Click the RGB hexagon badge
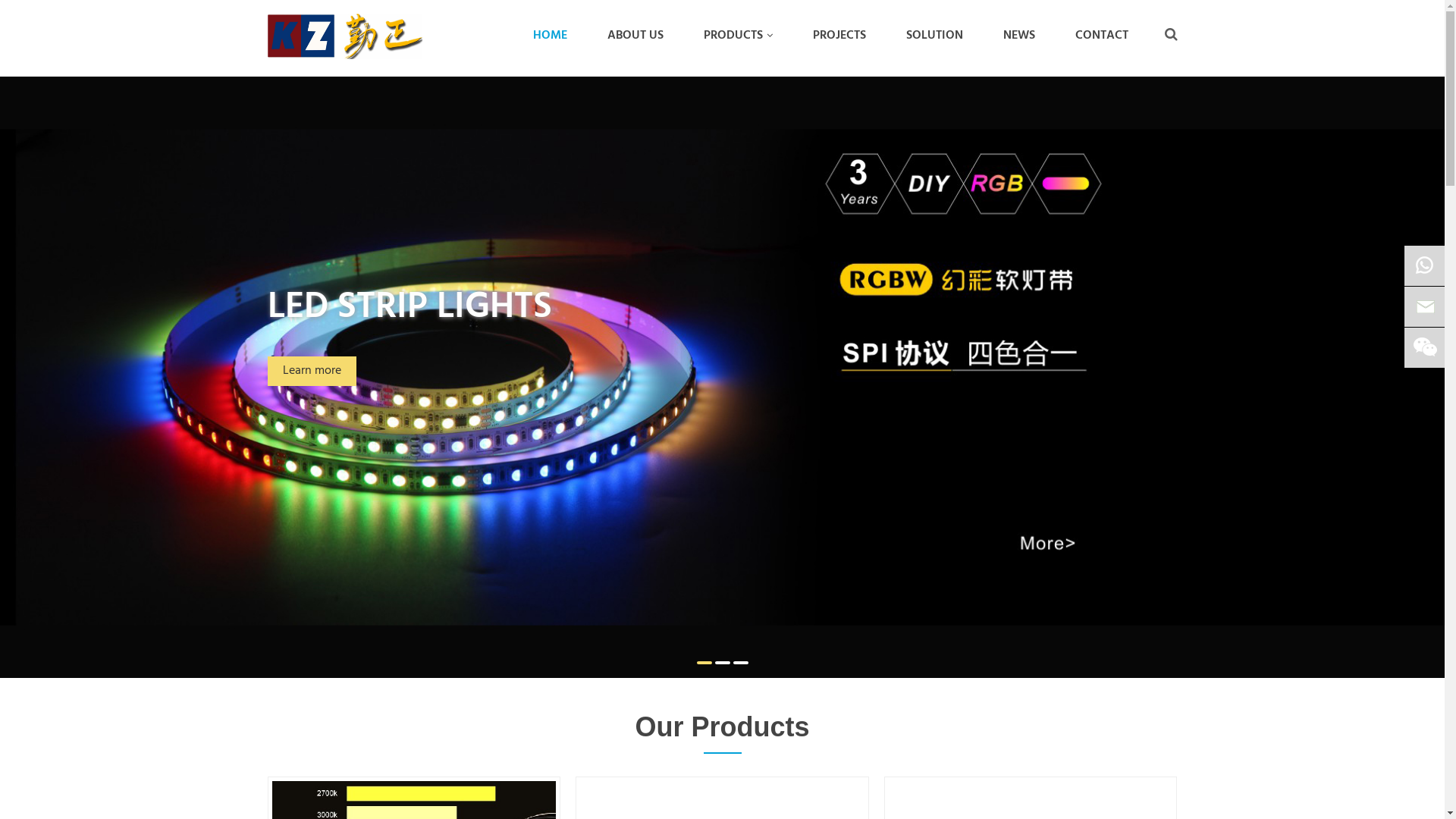Viewport: 1456px width, 819px height. pyautogui.click(x=997, y=184)
